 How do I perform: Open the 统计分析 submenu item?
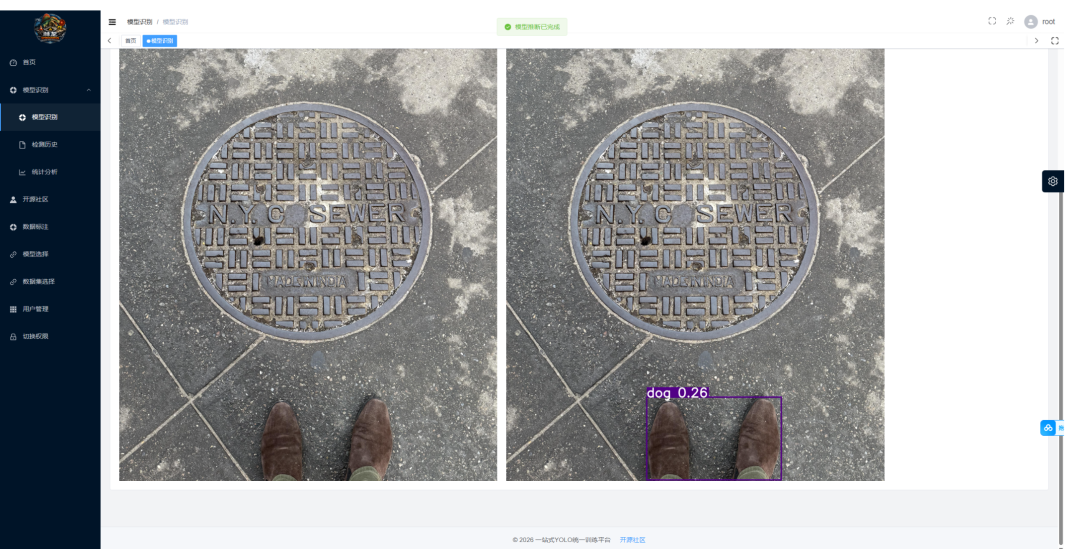(50, 172)
